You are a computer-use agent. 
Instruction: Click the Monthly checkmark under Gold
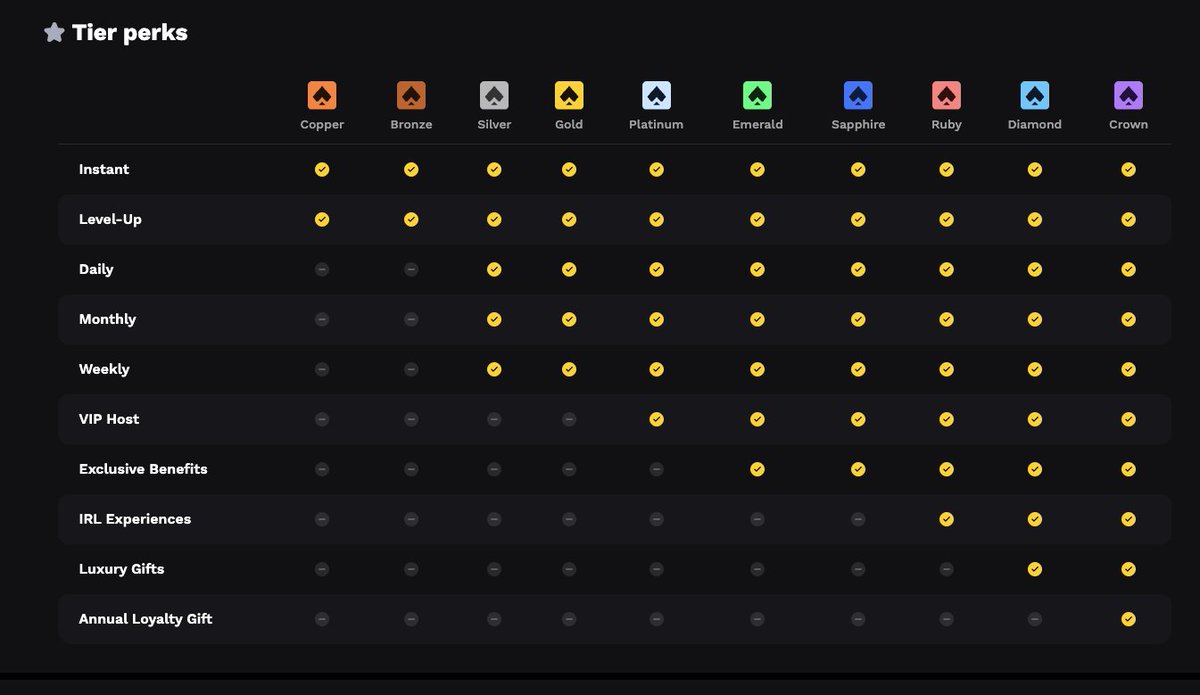coord(569,320)
